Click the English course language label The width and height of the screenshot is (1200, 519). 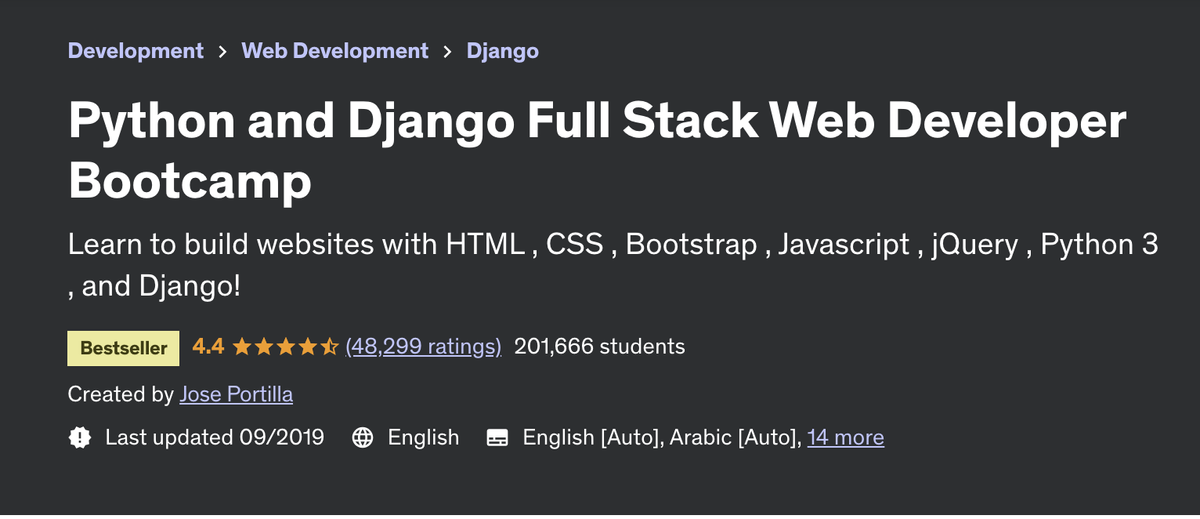[x=423, y=437]
